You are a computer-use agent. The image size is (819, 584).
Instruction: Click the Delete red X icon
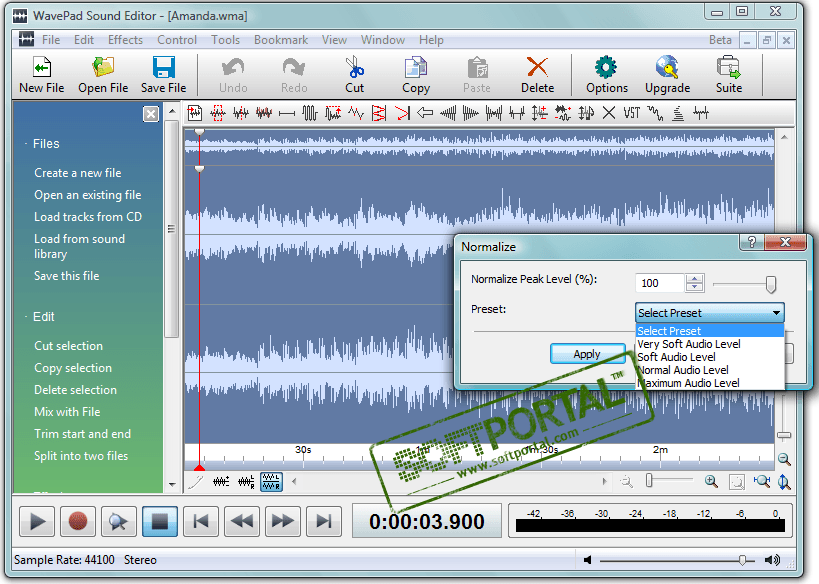coord(537,67)
